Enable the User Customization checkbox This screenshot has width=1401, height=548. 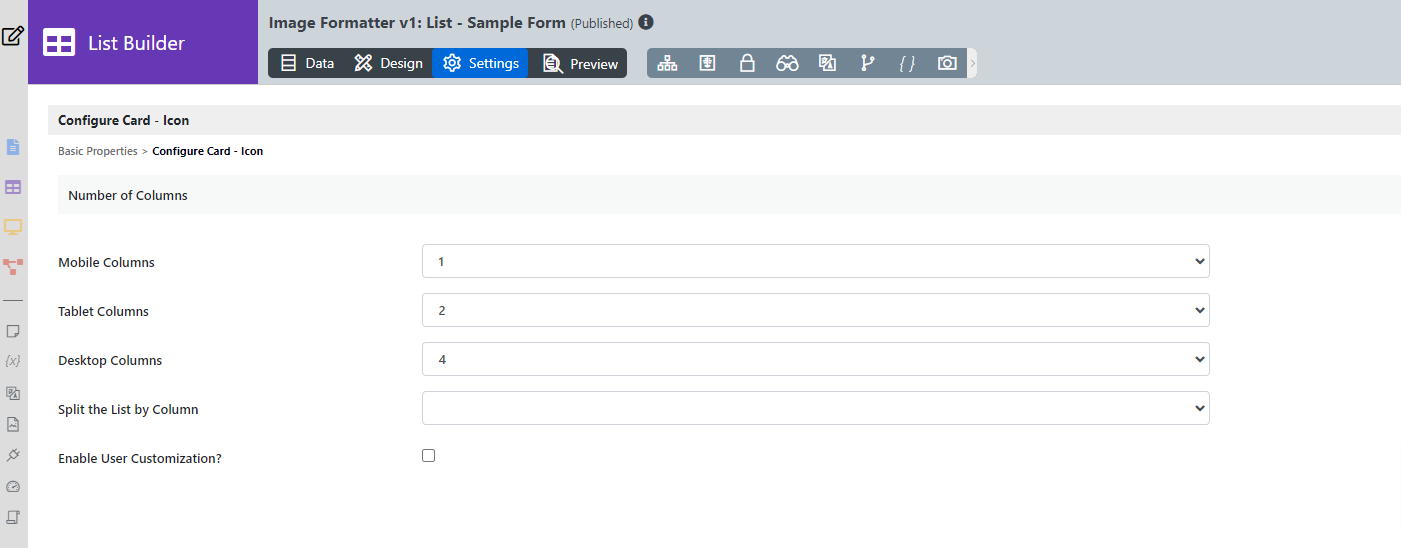[x=429, y=456]
